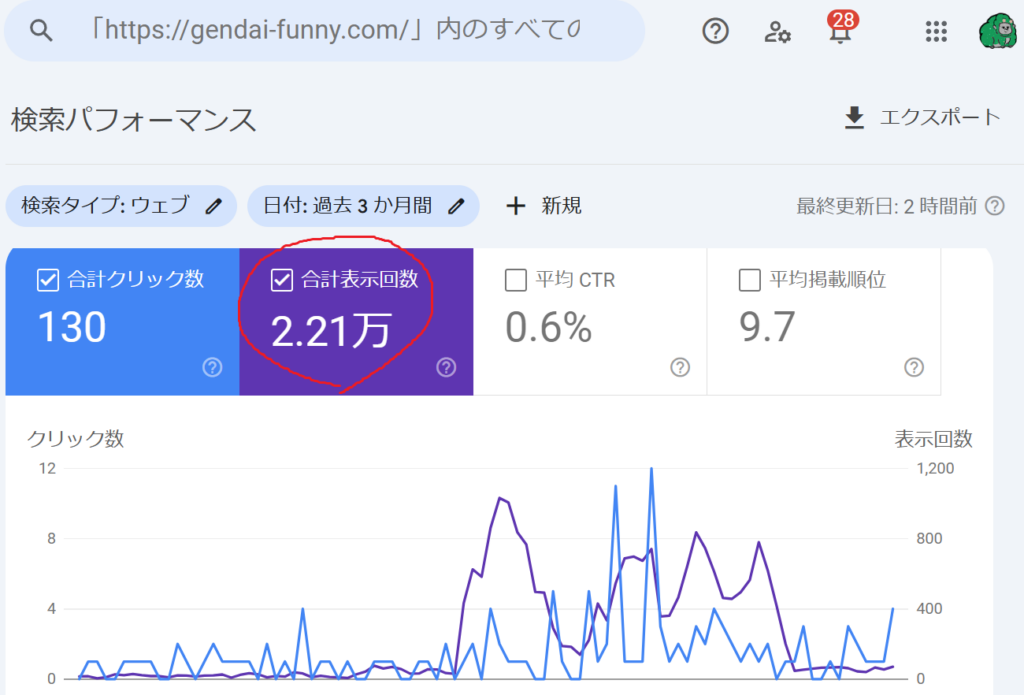Viewport: 1024px width, 695px height.
Task: Open notifications bell with 28 badge
Action: (x=840, y=32)
